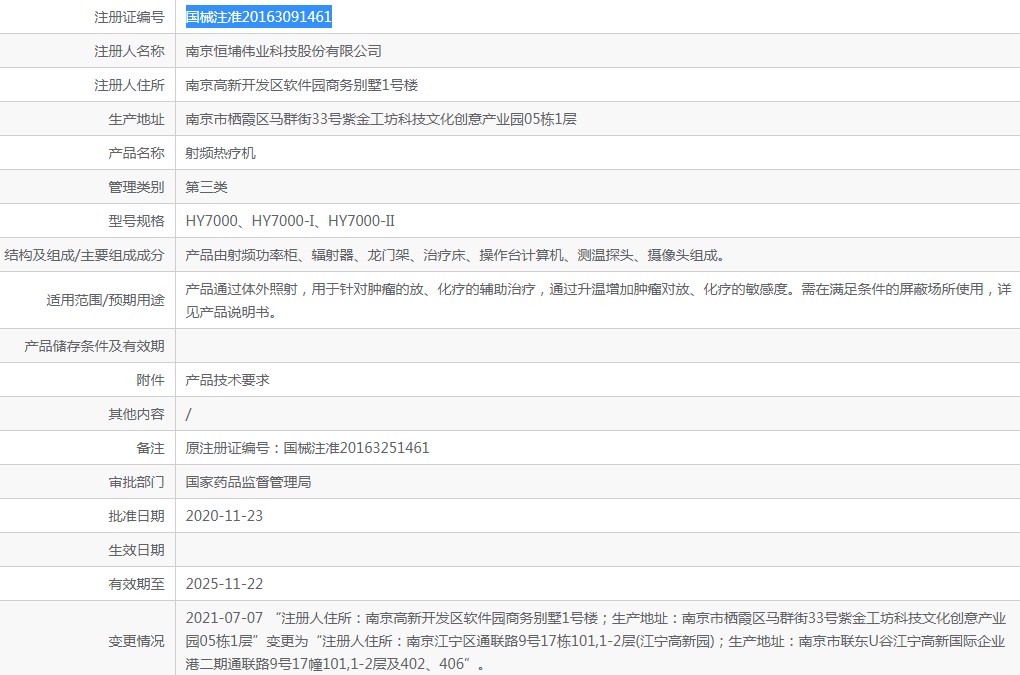Click the 其他内容 label
1020x675 pixels.
[x=136, y=414]
